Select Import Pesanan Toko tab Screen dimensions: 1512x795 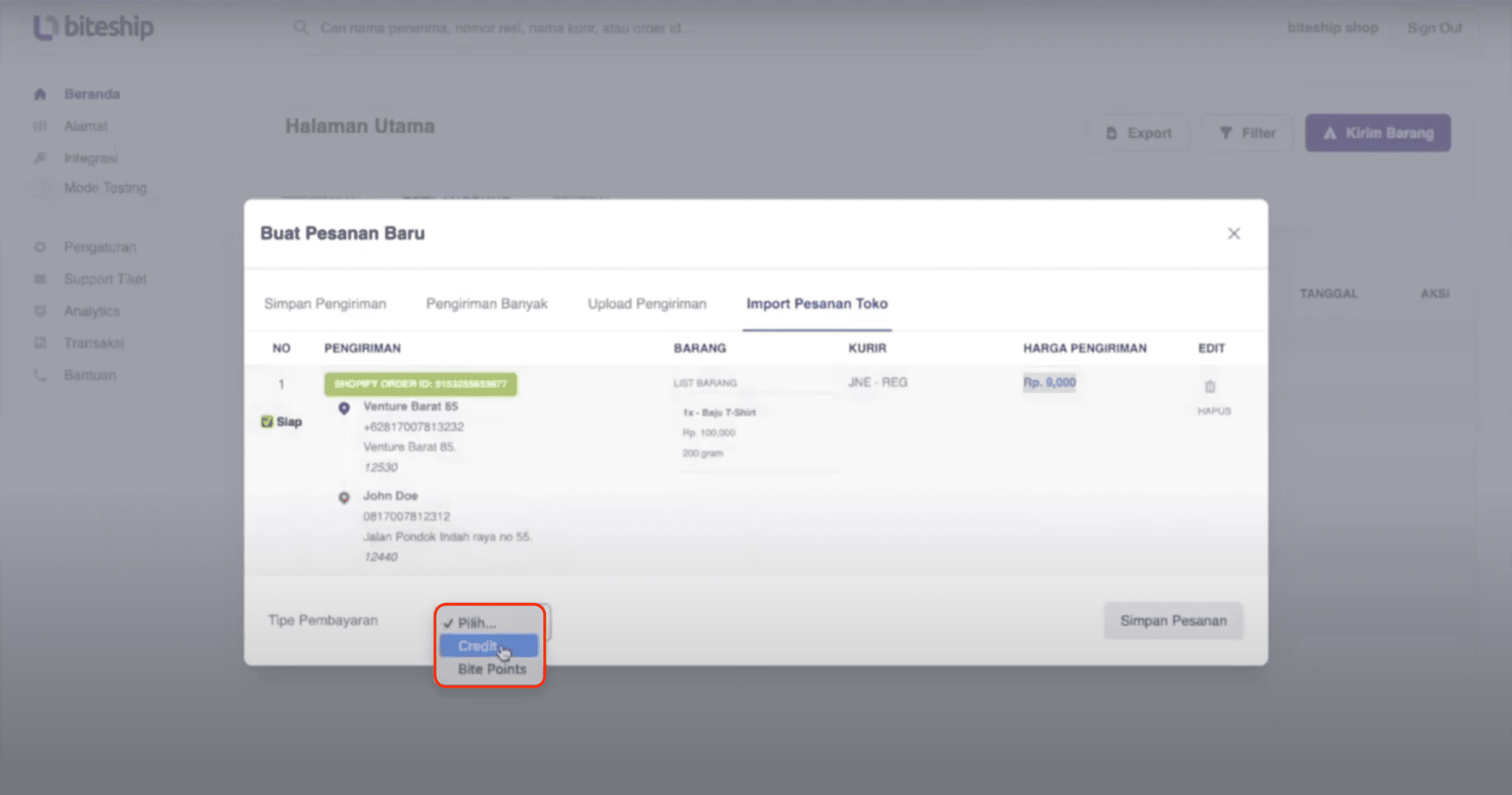click(817, 304)
